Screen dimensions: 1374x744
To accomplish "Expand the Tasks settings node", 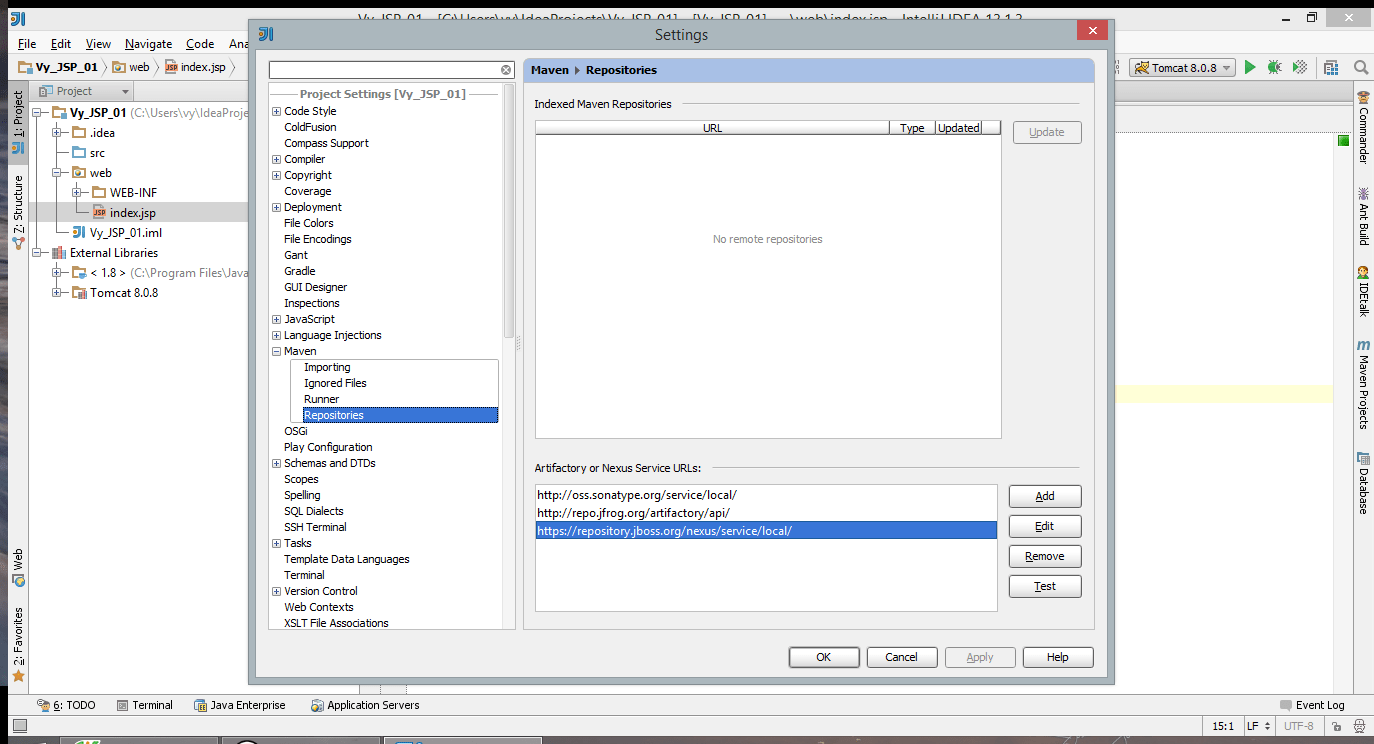I will [276, 543].
